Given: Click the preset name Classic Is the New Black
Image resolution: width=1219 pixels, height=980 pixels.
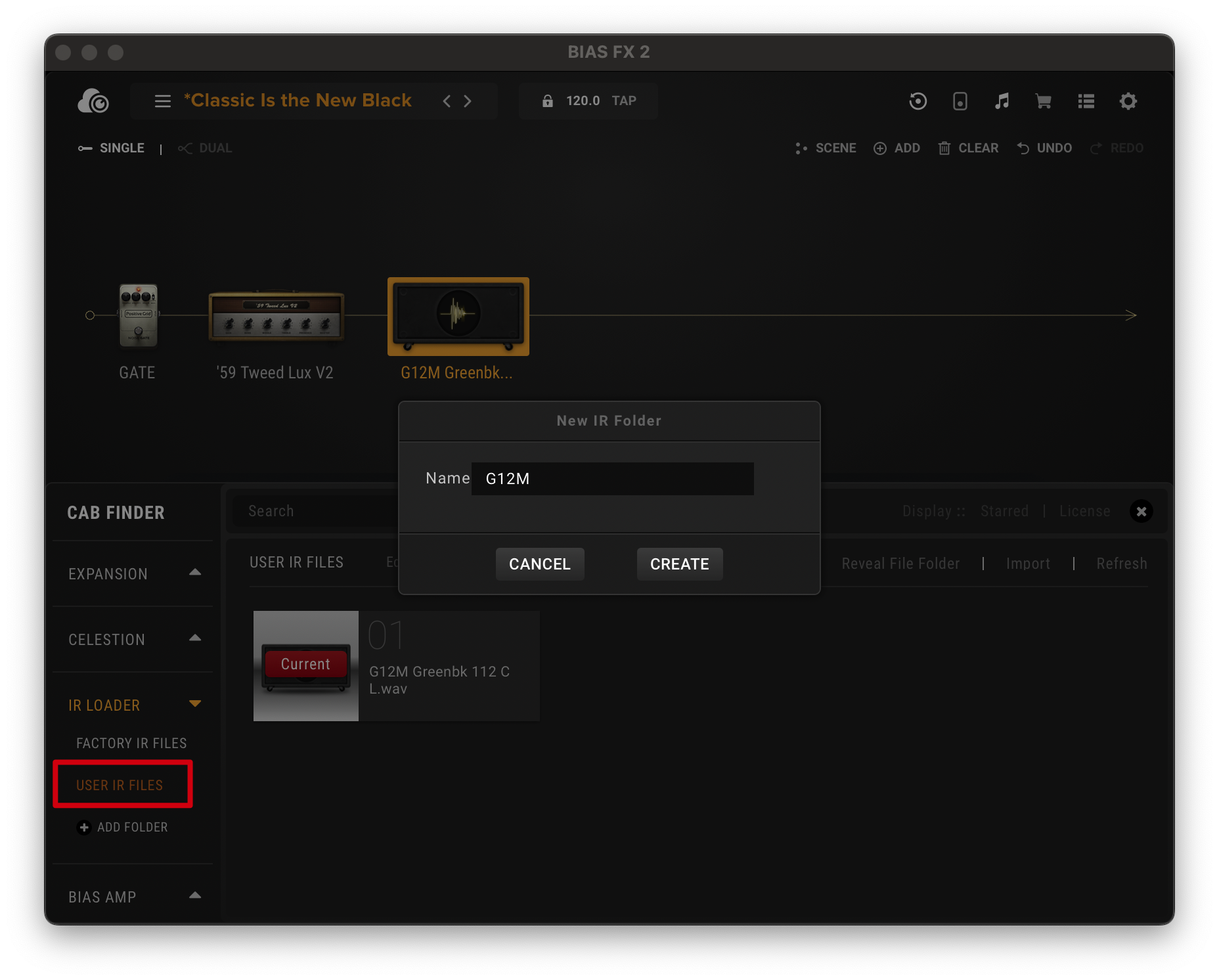Looking at the screenshot, I should 298,100.
